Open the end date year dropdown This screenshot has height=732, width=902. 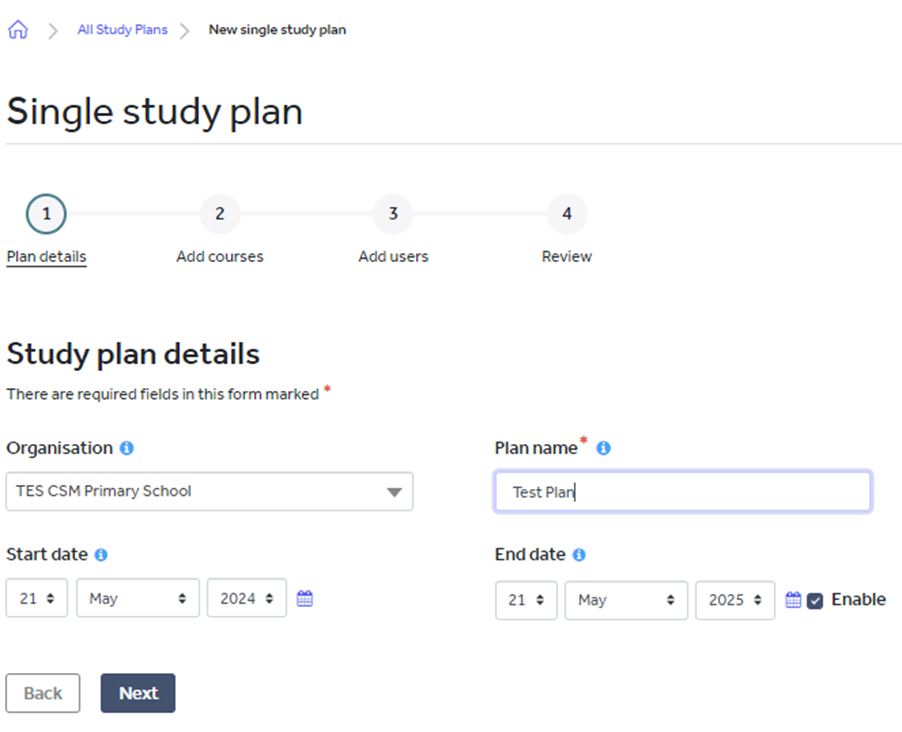[735, 600]
